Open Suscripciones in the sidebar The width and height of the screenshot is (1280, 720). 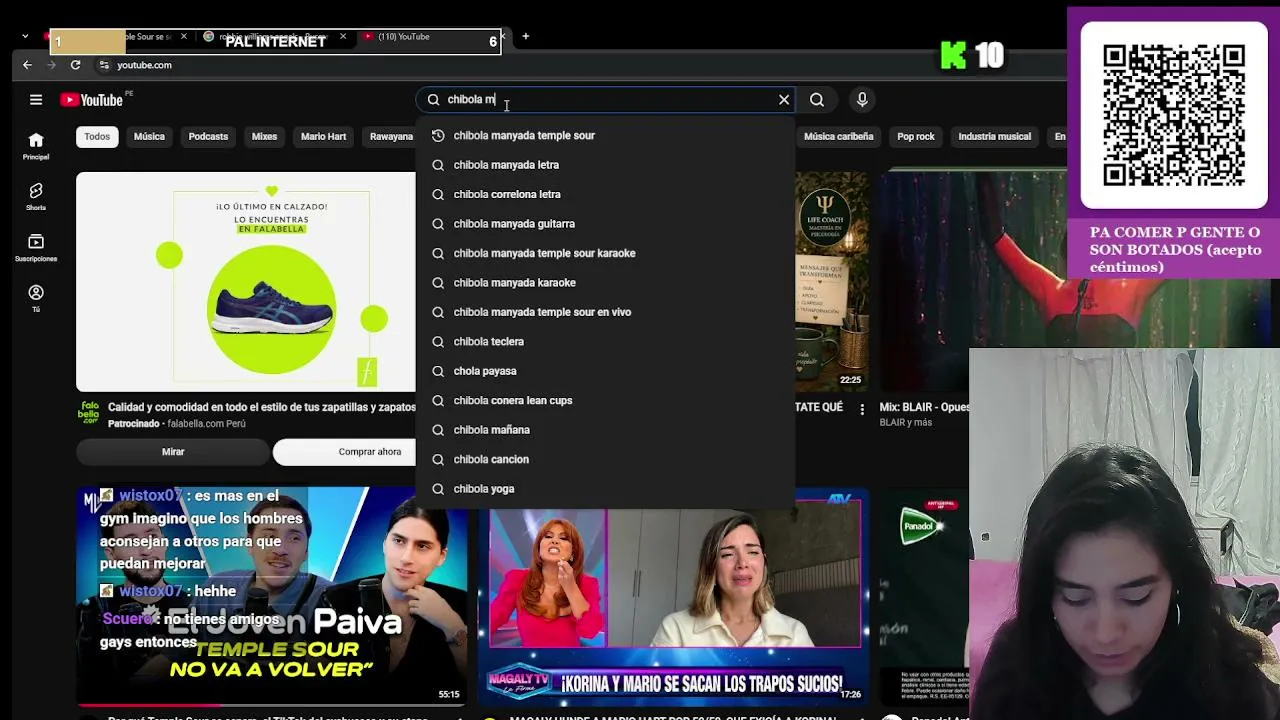(36, 248)
